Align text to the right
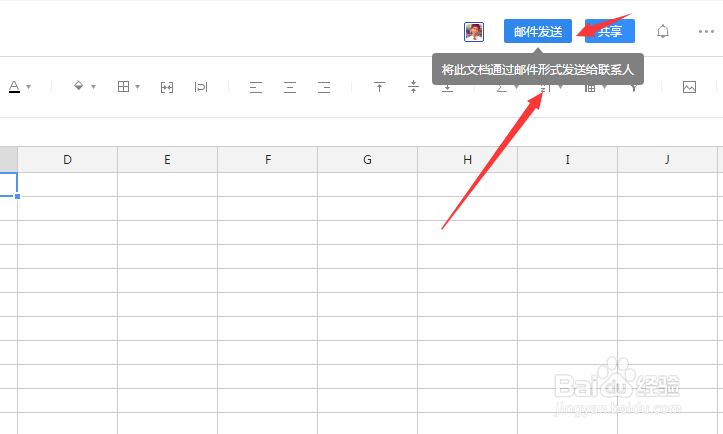This screenshot has width=723, height=434. [x=324, y=87]
